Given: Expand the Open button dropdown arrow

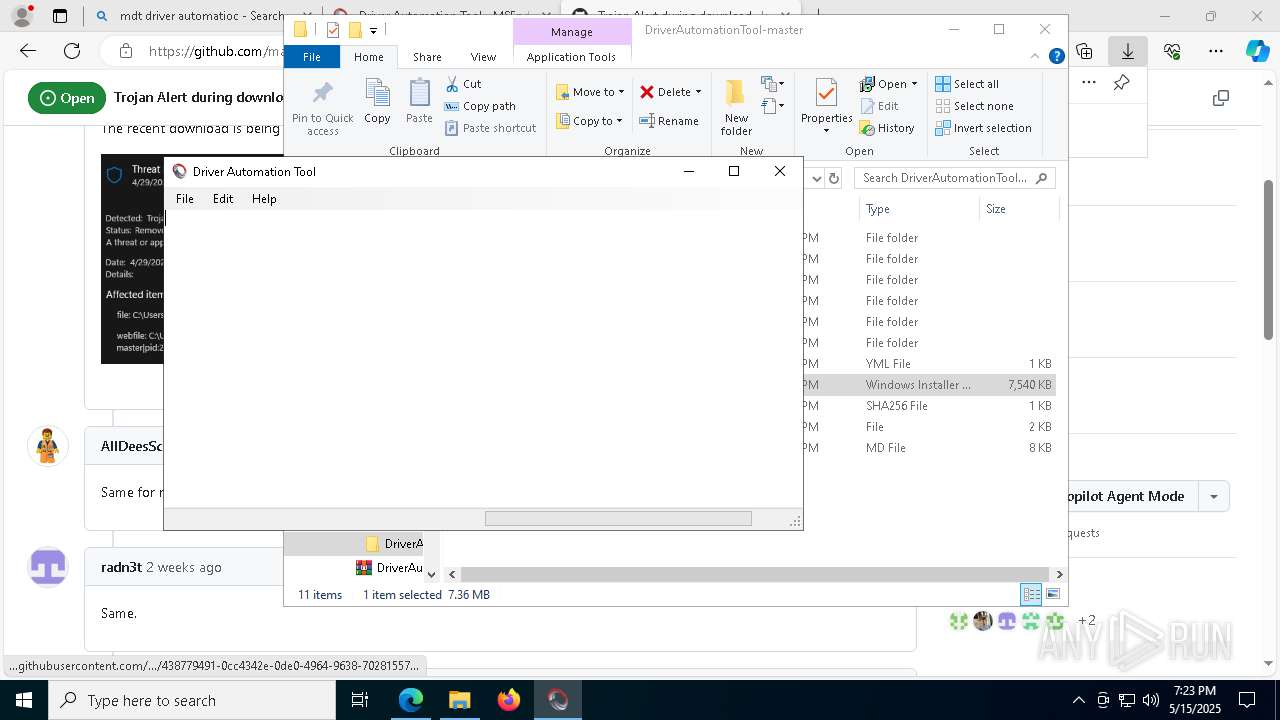Looking at the screenshot, I should (x=914, y=84).
